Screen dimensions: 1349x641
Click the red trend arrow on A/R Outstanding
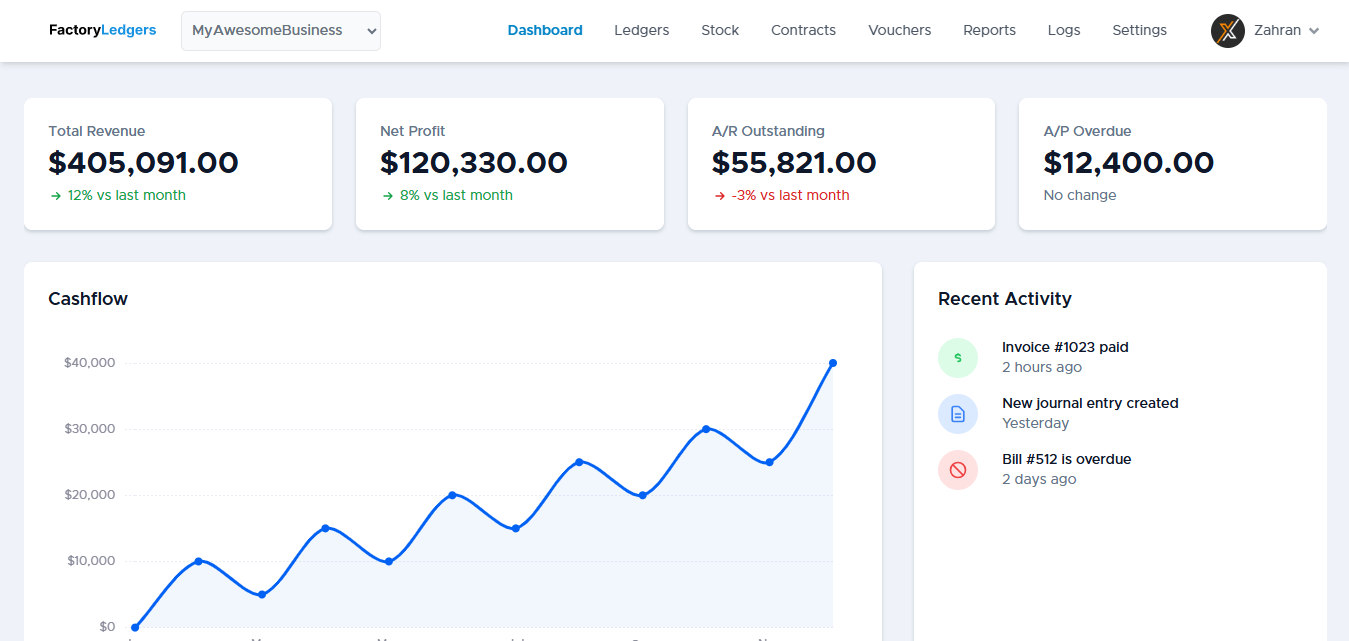(x=721, y=195)
